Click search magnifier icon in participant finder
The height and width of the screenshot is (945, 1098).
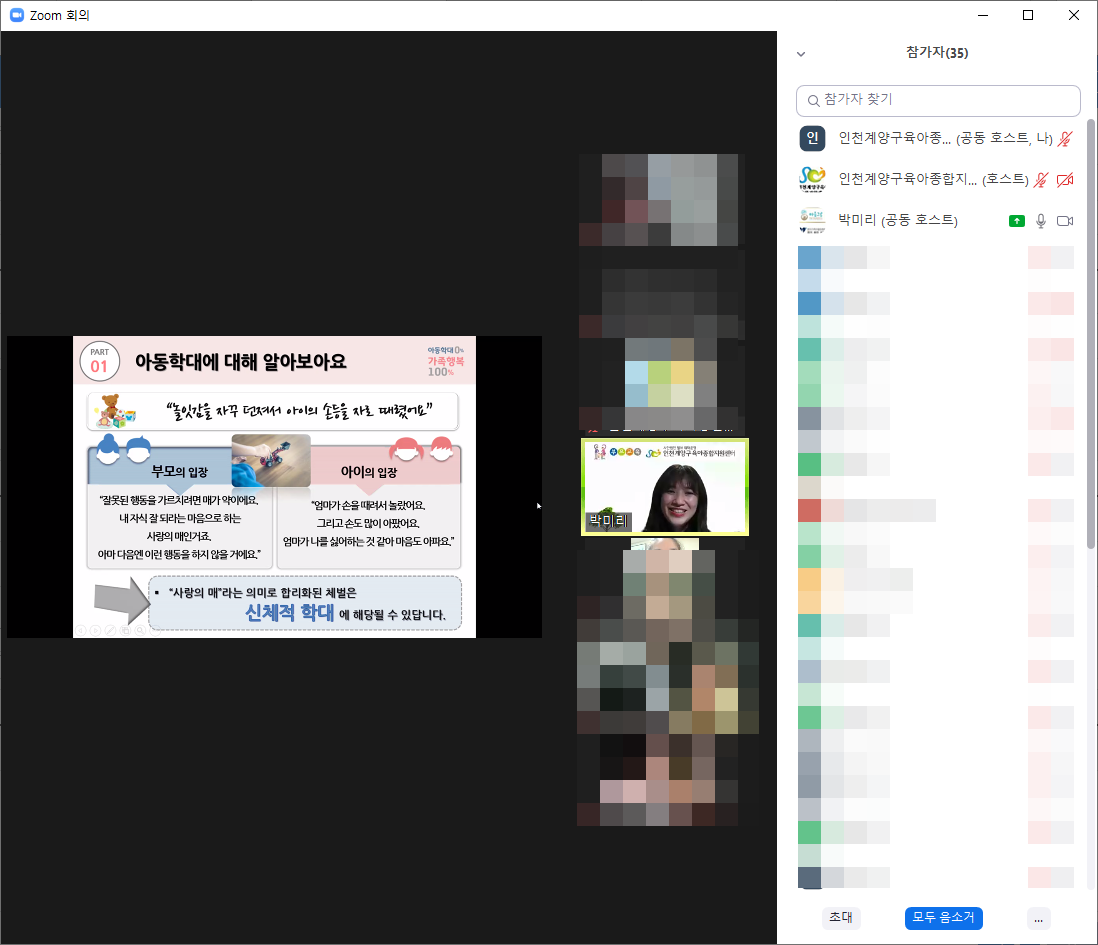point(813,101)
